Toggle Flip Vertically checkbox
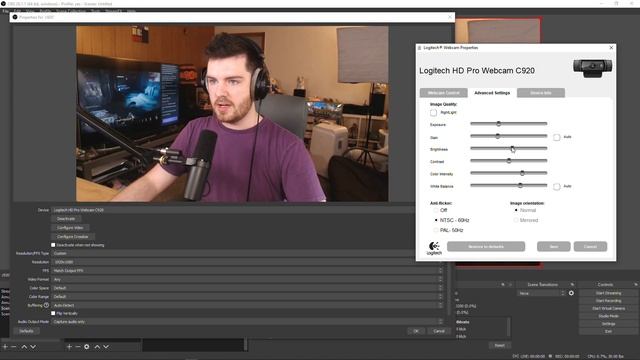The height and width of the screenshot is (360, 640). pos(53,313)
